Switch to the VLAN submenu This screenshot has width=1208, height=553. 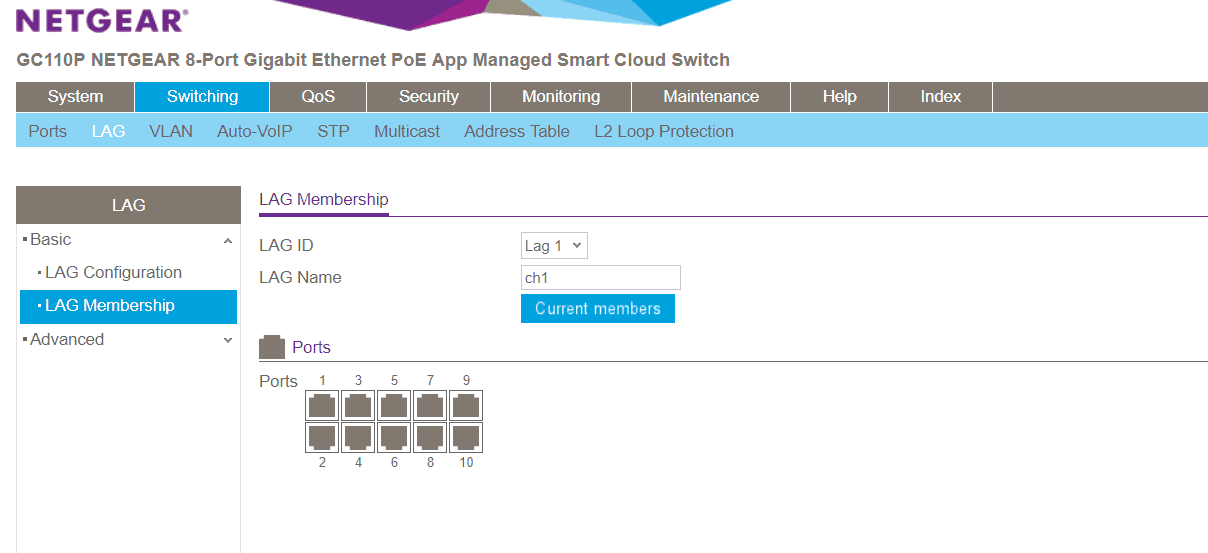click(170, 131)
